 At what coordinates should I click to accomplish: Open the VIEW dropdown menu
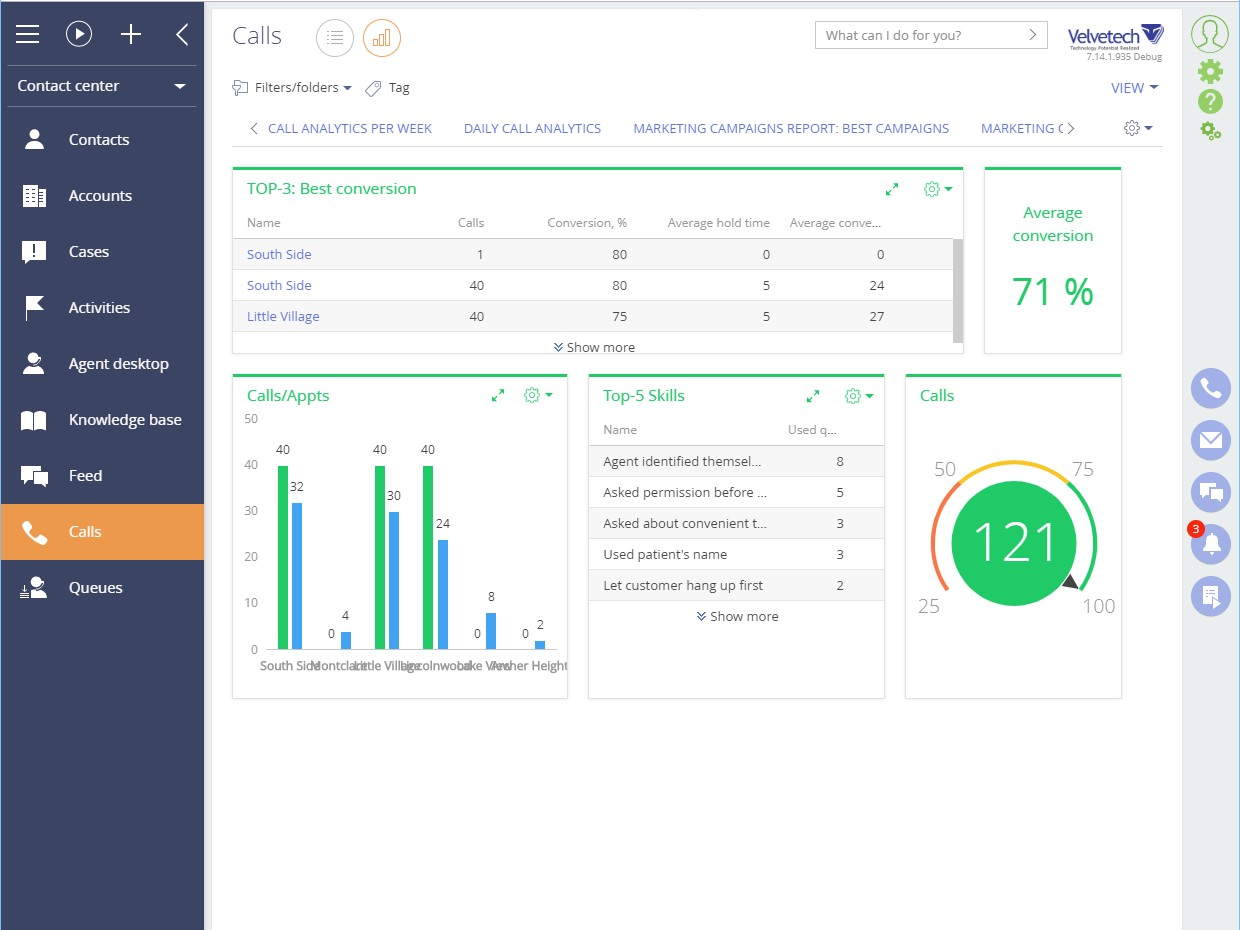pyautogui.click(x=1134, y=88)
